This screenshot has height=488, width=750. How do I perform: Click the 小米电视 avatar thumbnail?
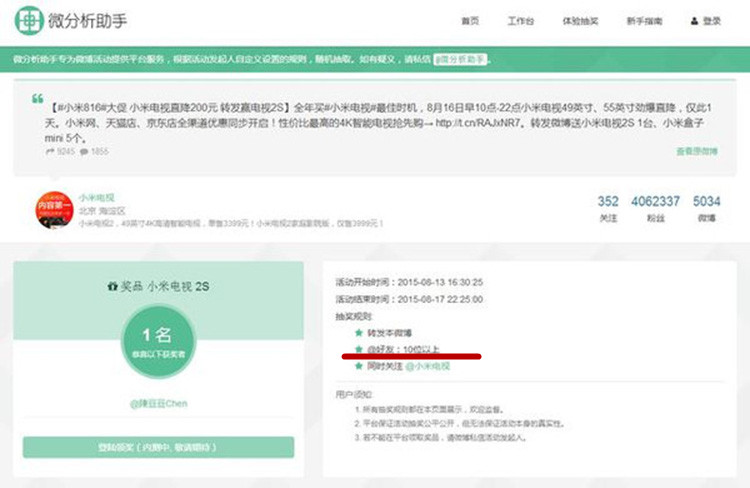pyautogui.click(x=55, y=211)
